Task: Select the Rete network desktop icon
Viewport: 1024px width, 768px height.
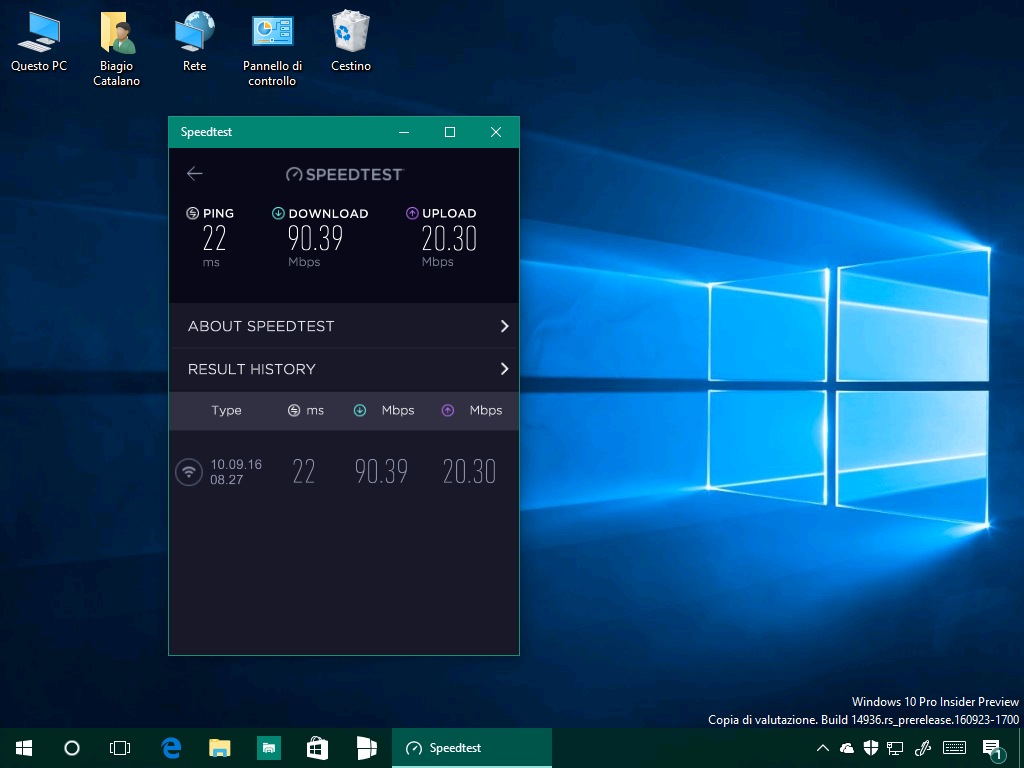Action: pyautogui.click(x=195, y=40)
